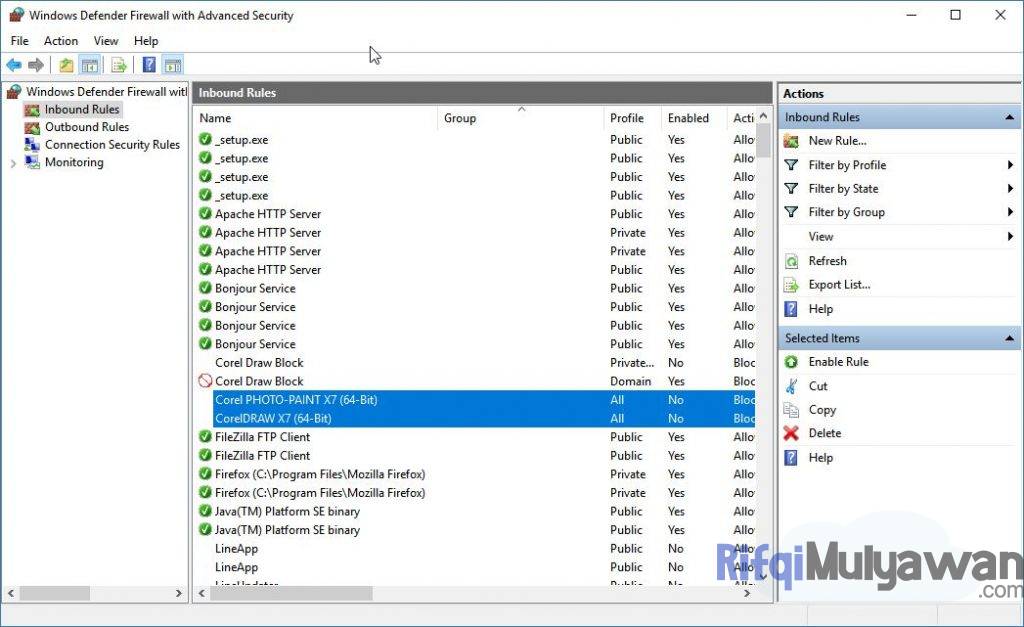Expand the Monitoring tree node
Screen dimensions: 1024x627
pos(16,162)
